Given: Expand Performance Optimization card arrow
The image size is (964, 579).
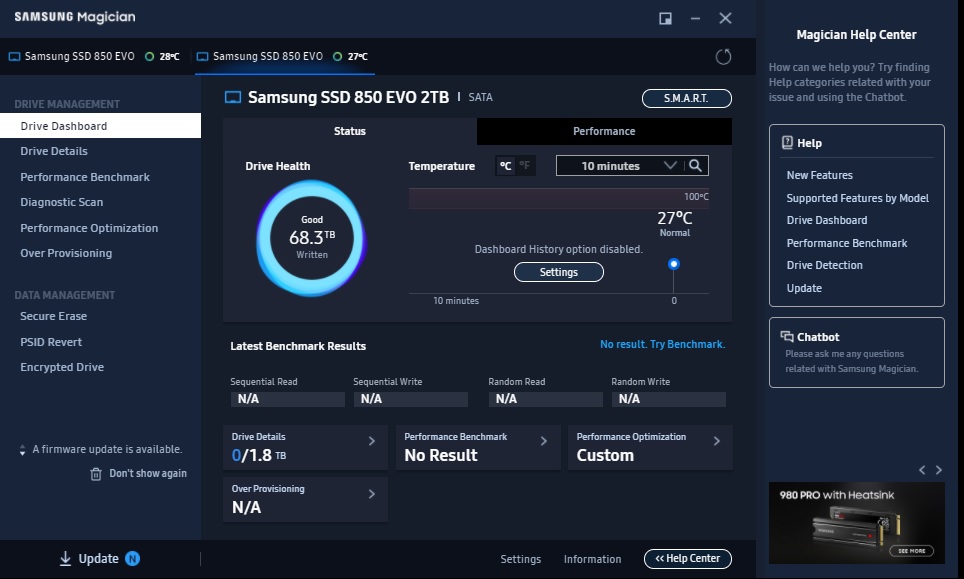Looking at the screenshot, I should (716, 441).
